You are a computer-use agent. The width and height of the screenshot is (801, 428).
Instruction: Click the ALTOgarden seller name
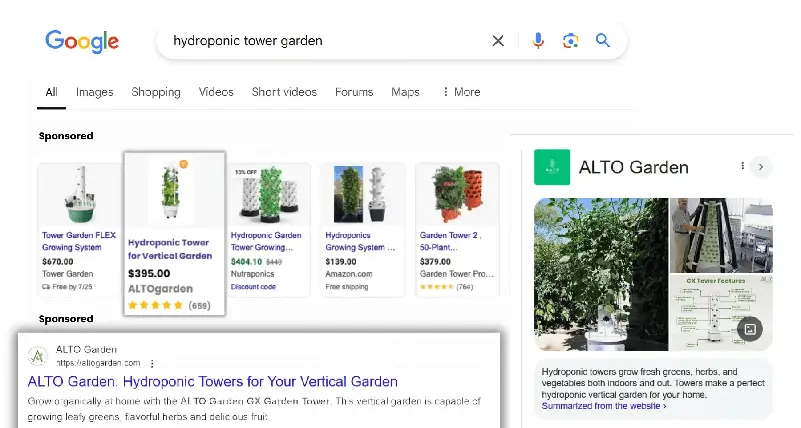160,289
